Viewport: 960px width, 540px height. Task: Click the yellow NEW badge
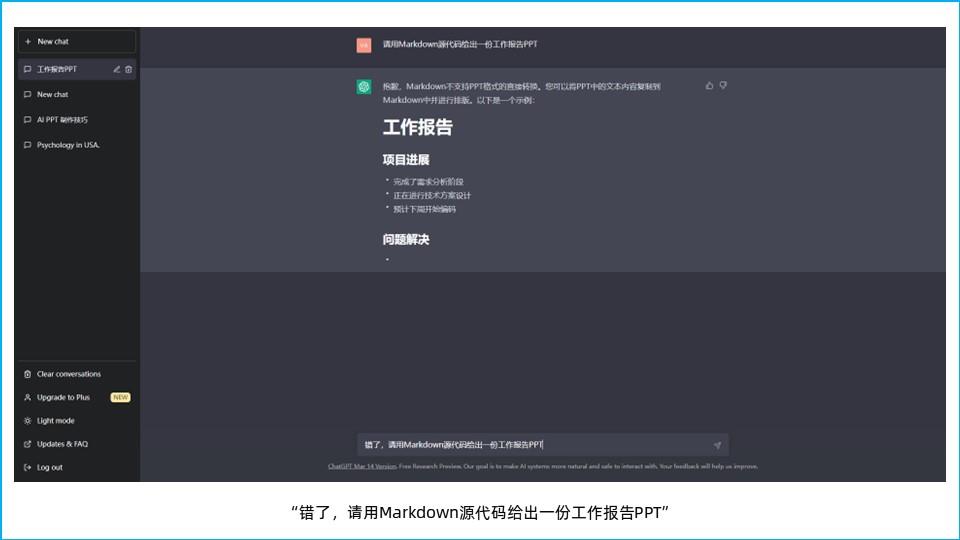tap(121, 397)
